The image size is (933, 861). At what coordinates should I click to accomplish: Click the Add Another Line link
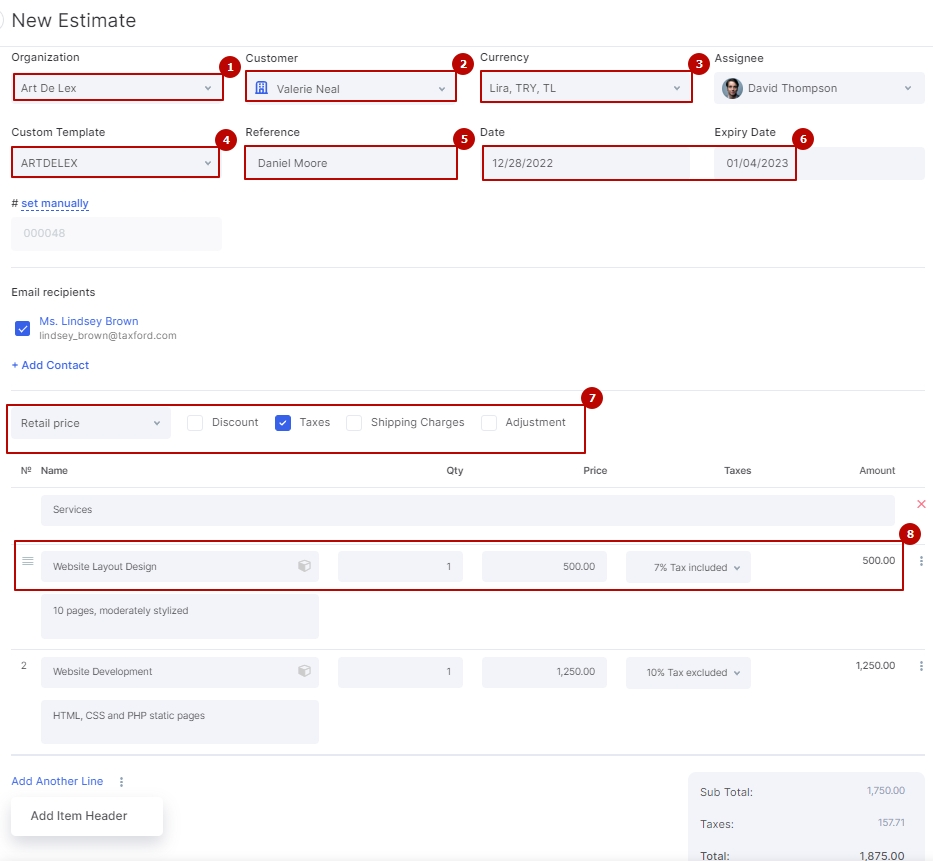(x=57, y=781)
